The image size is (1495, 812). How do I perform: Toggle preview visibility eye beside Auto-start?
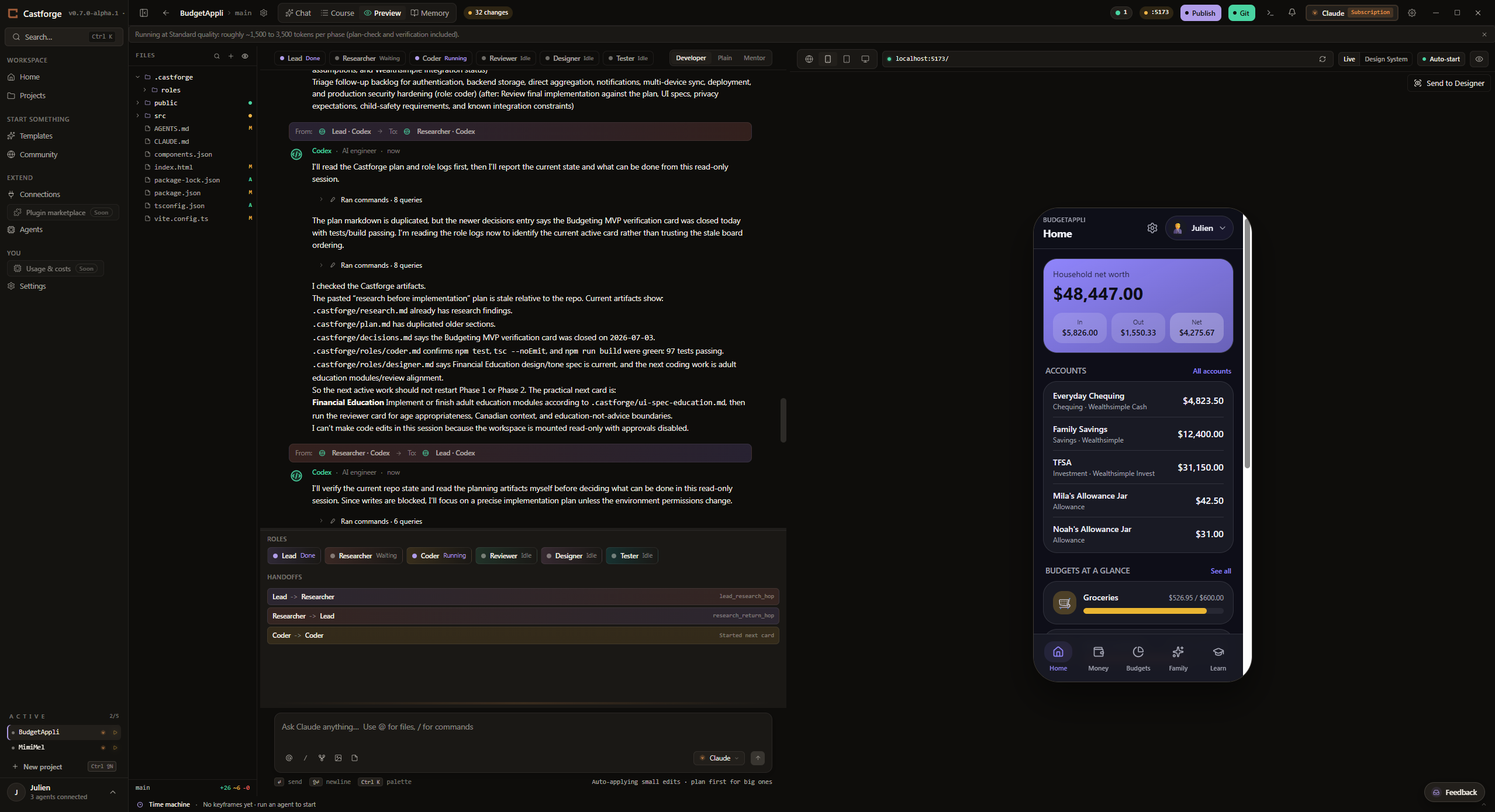pos(1479,59)
